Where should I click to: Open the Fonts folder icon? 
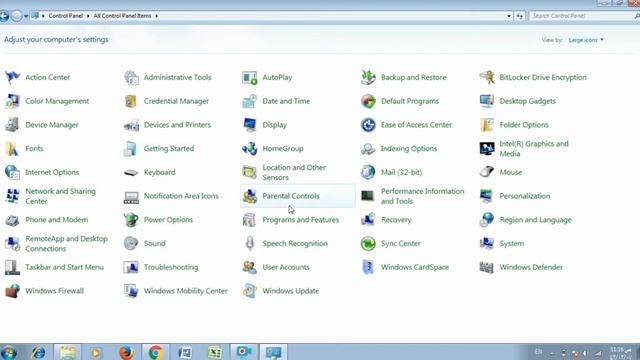(12, 149)
